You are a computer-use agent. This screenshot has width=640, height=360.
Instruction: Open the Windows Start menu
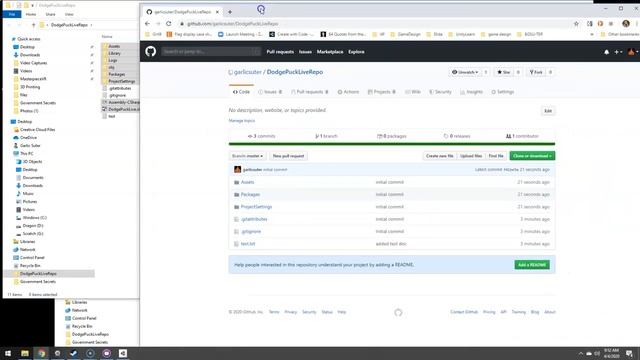8,353
